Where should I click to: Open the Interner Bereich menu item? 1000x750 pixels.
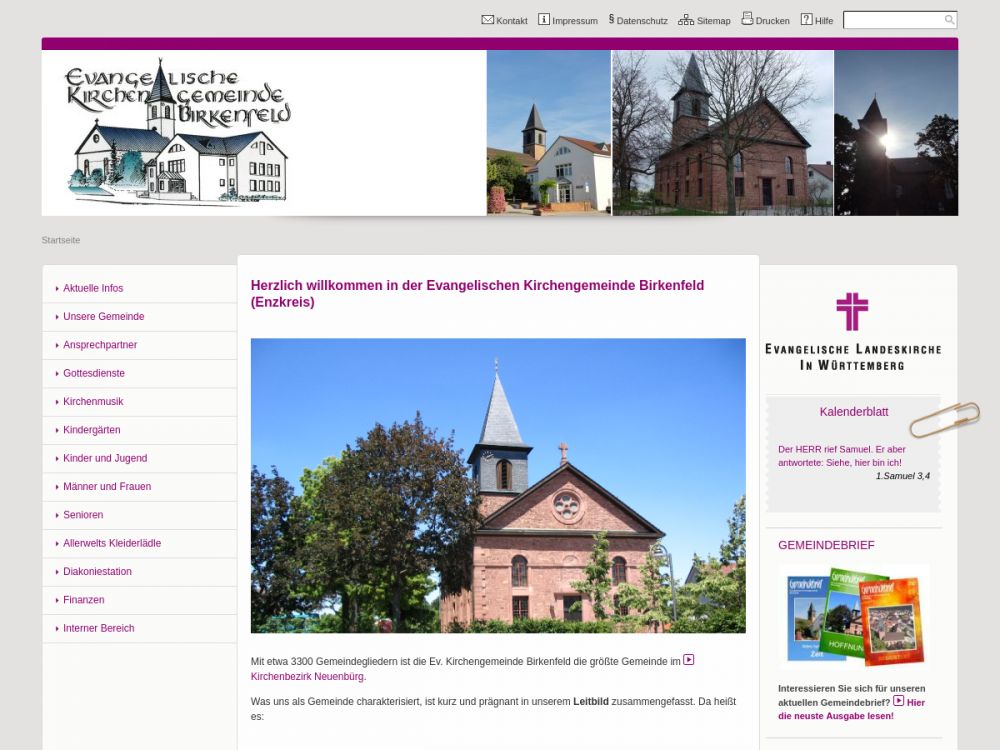click(98, 628)
